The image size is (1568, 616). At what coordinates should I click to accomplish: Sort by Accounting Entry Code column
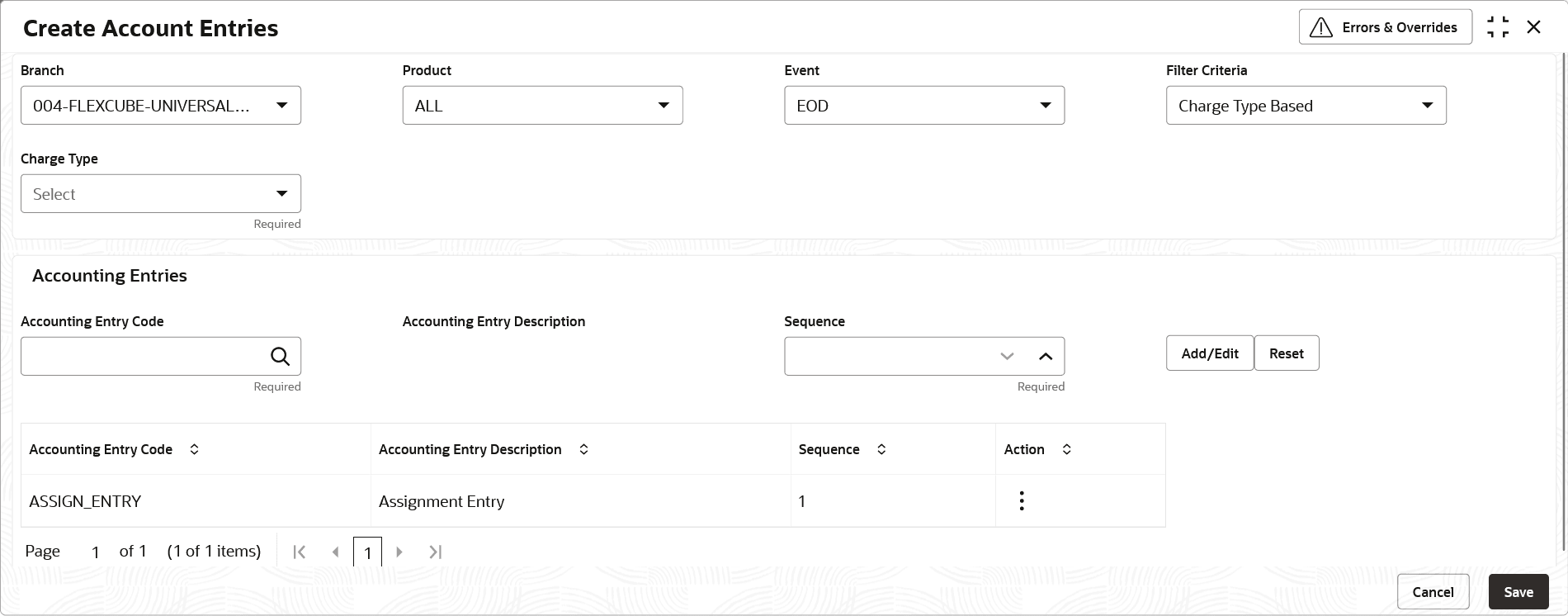pos(195,449)
